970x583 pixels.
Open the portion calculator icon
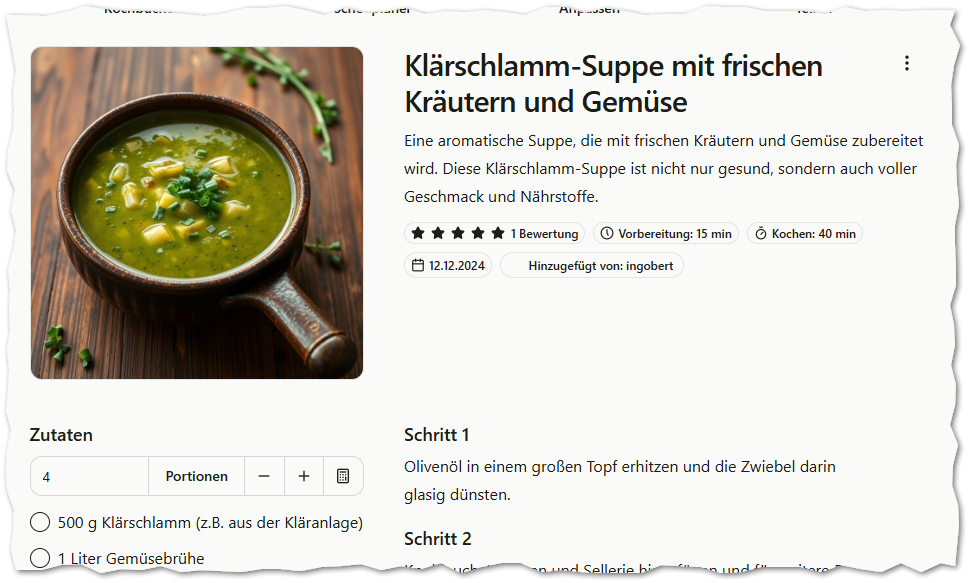pos(343,476)
